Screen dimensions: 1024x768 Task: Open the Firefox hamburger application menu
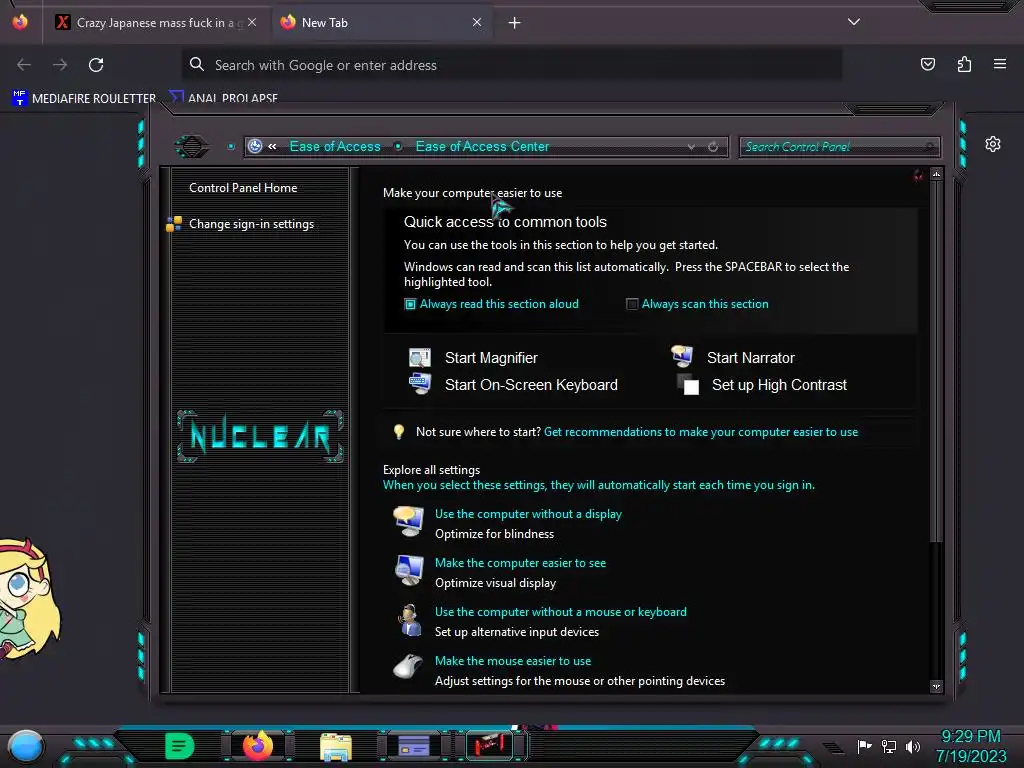pyautogui.click(x=1000, y=64)
